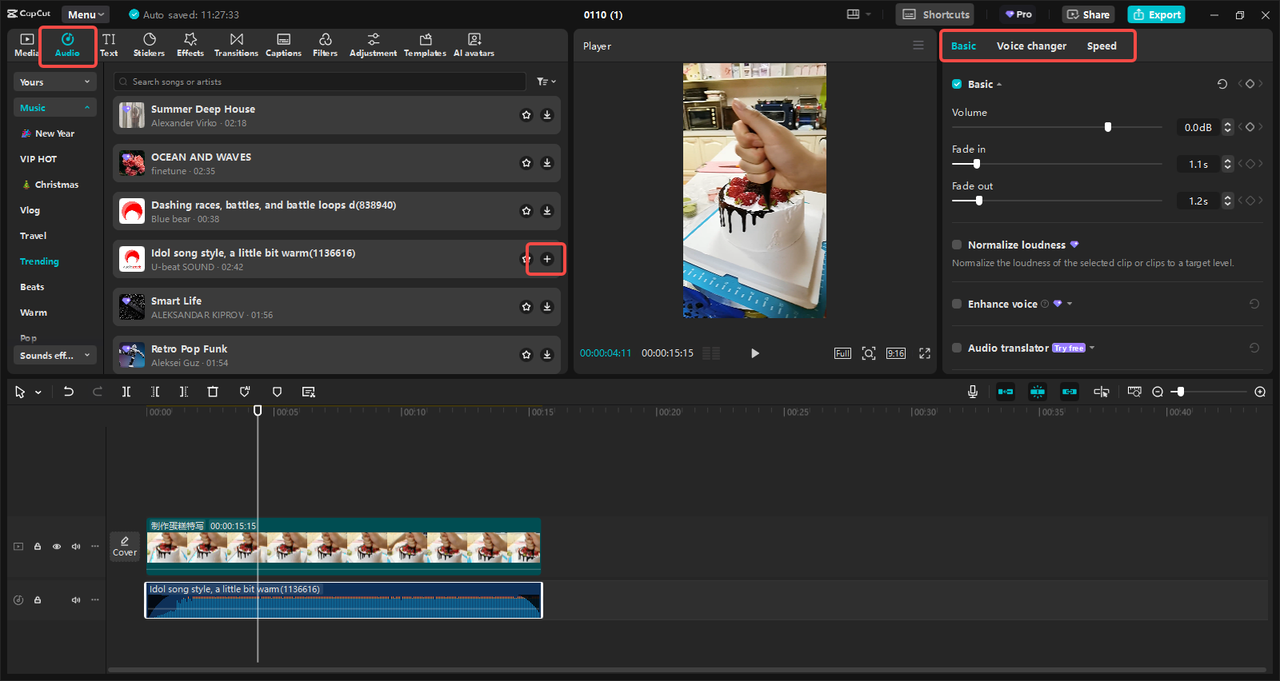The height and width of the screenshot is (681, 1280).
Task: Open the layout dropdown in title bar
Action: 859,15
